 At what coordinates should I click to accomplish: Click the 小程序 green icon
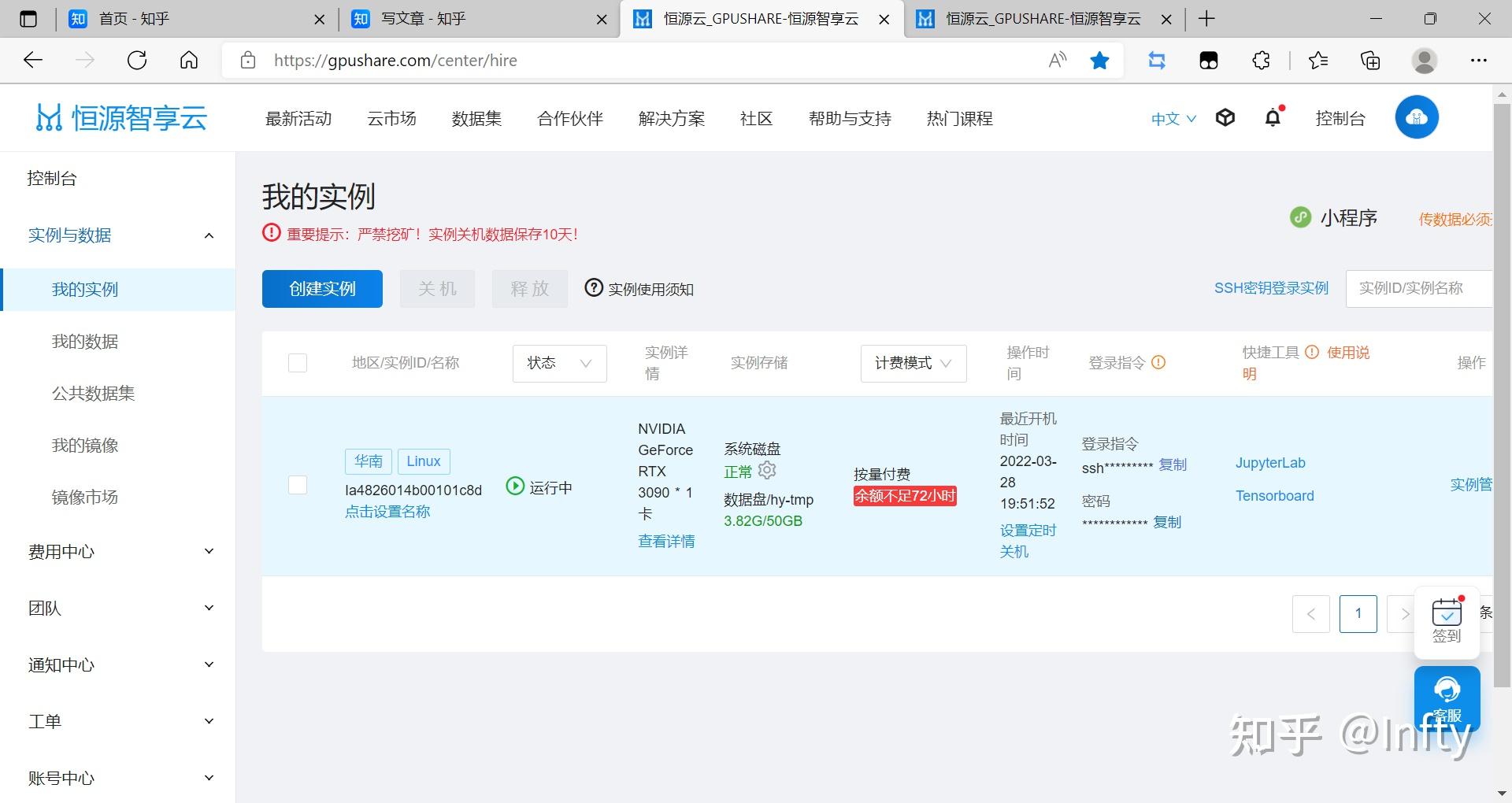pos(1300,217)
